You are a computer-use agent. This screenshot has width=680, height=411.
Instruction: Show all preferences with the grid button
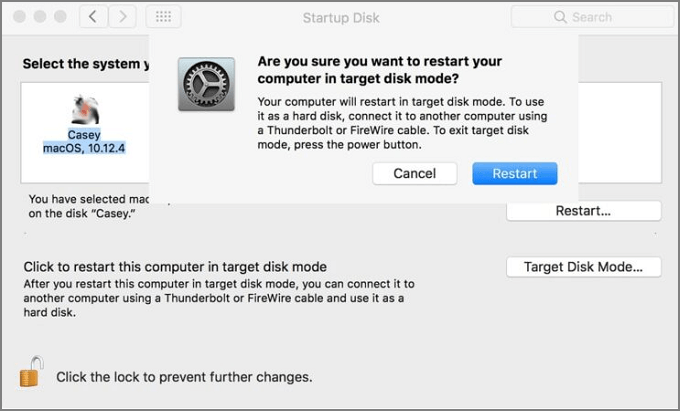(164, 17)
